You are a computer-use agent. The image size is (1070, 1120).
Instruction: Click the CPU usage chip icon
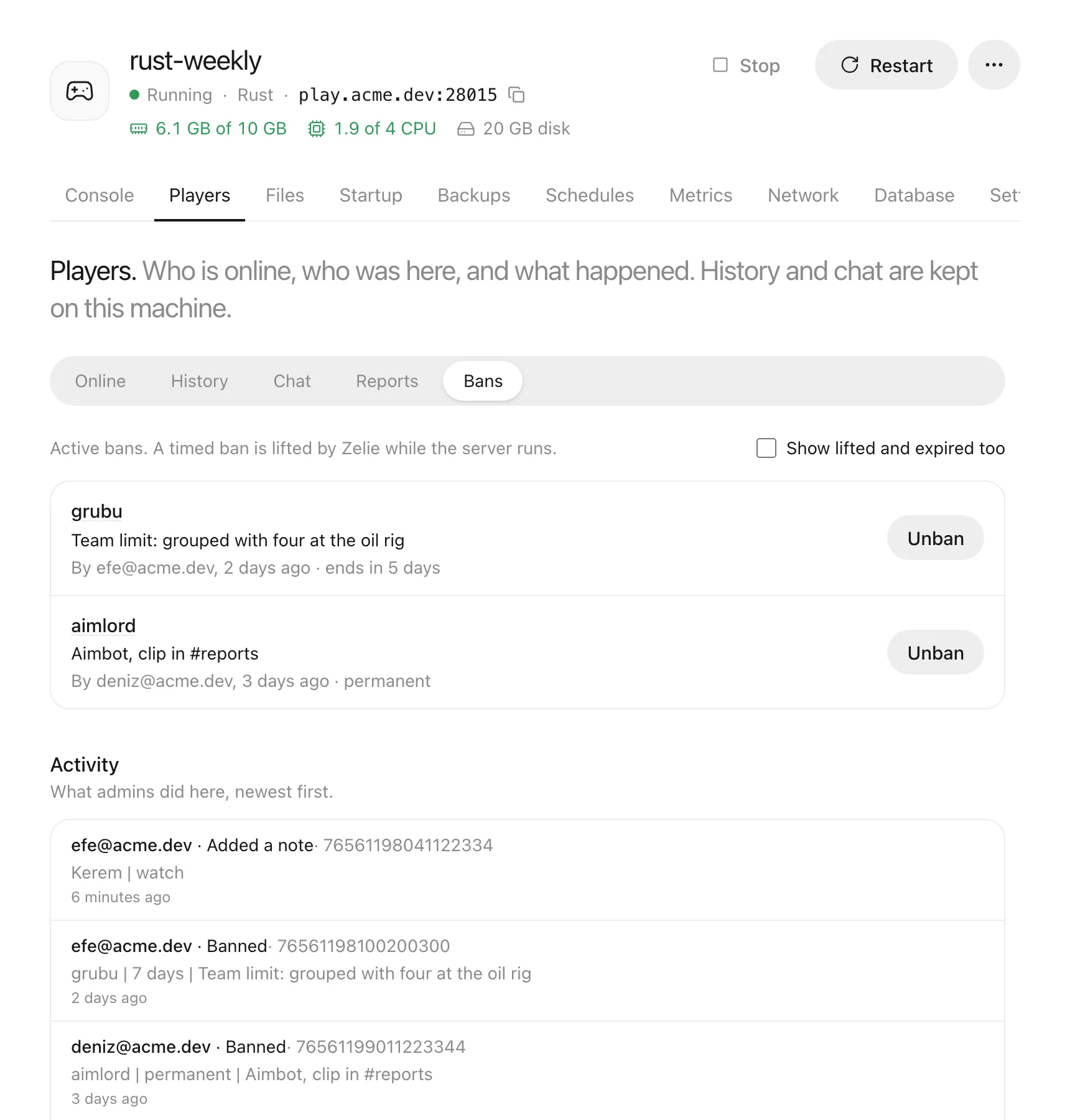(317, 129)
